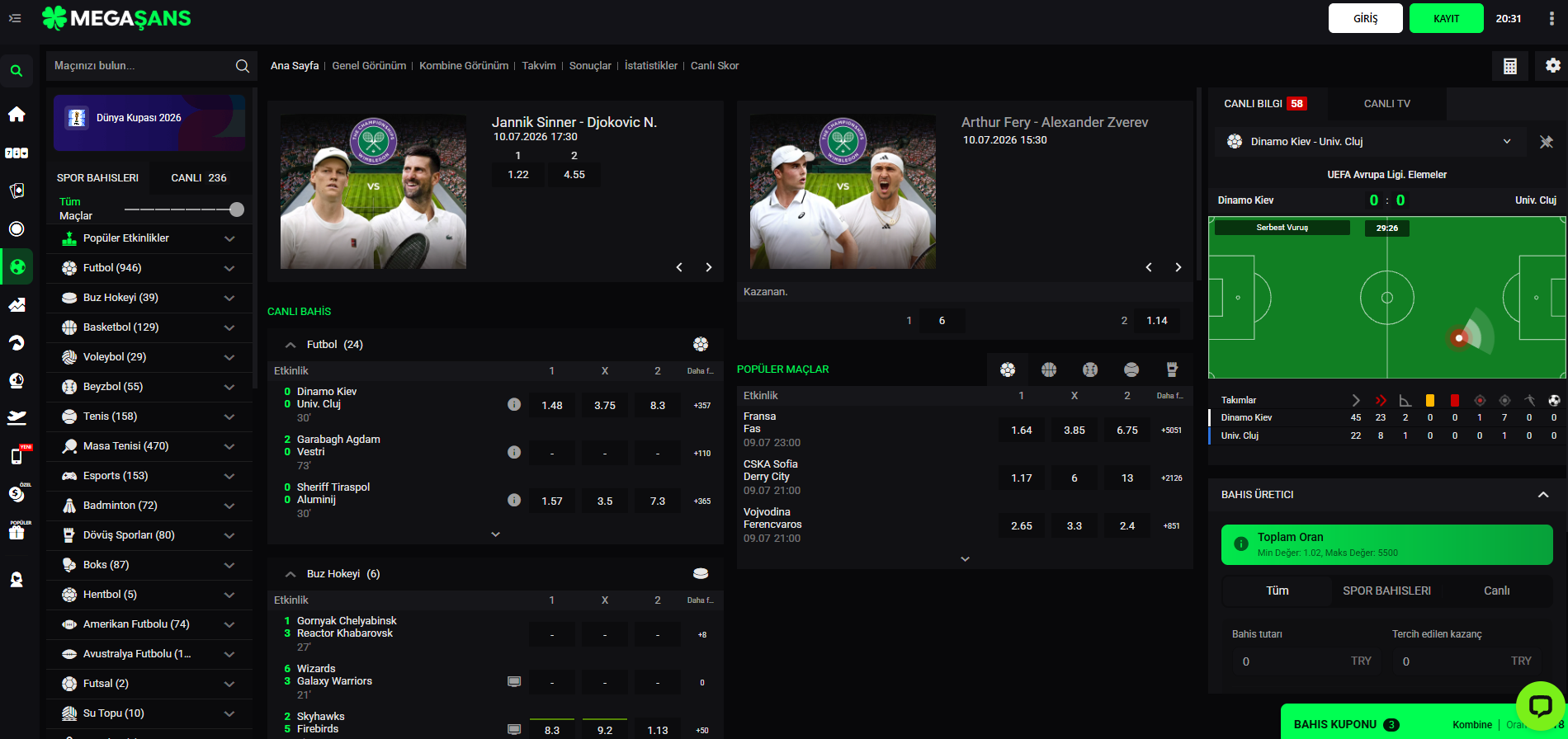Adjust the Tüm Maçlar time range slider handle

237,209
